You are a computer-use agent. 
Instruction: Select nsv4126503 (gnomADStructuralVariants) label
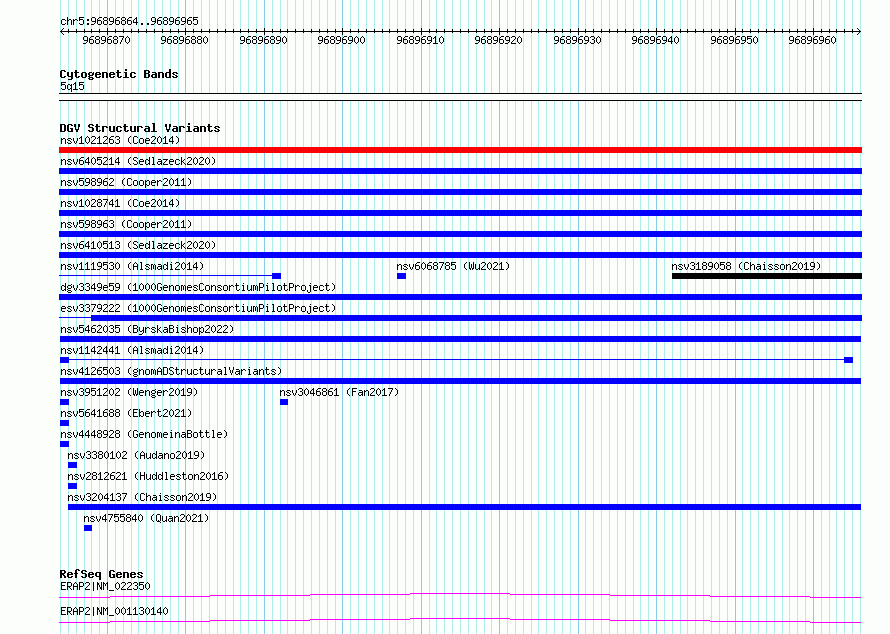click(171, 371)
